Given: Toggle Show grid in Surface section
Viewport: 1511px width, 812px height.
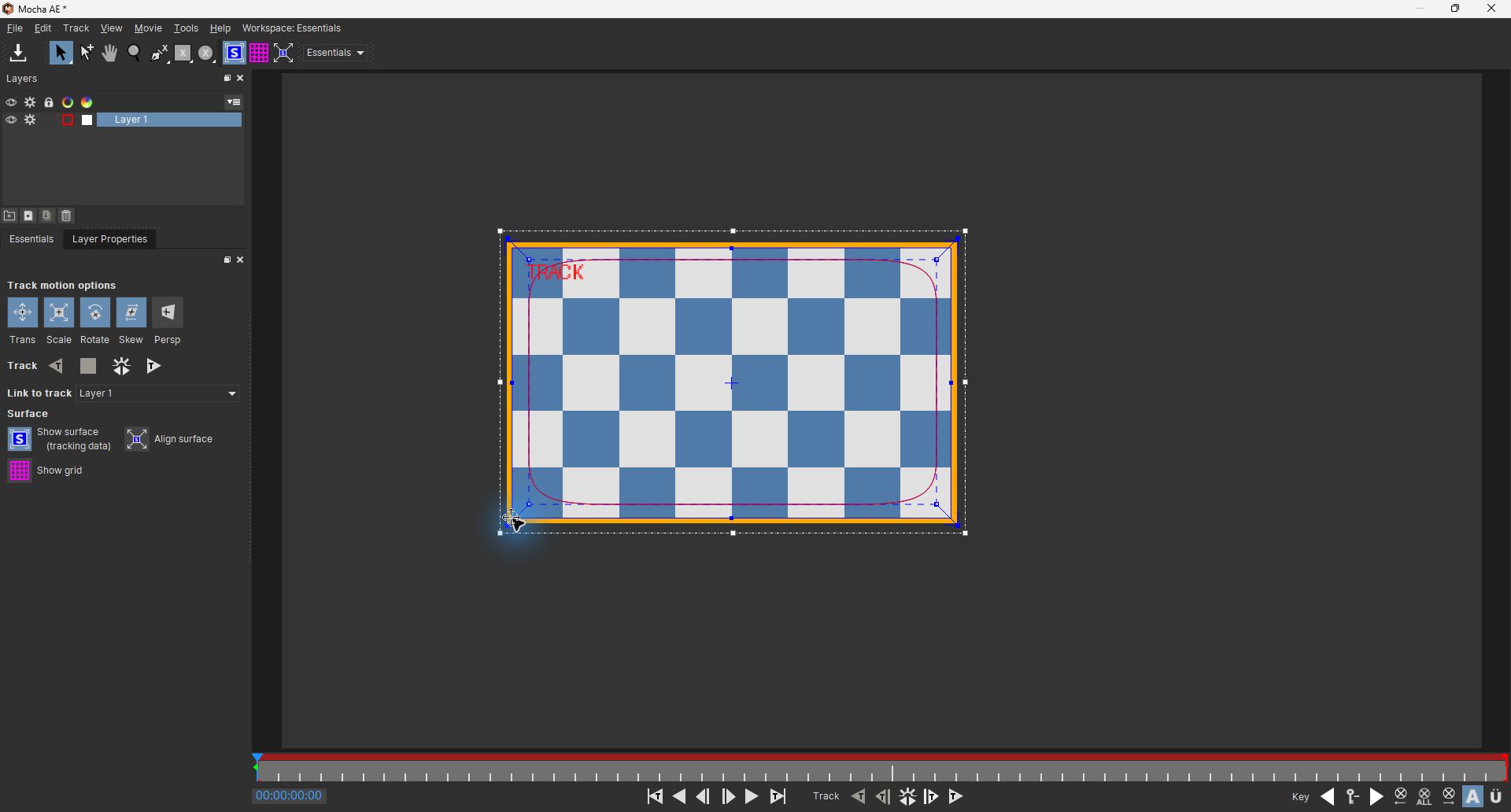Looking at the screenshot, I should [x=20, y=471].
